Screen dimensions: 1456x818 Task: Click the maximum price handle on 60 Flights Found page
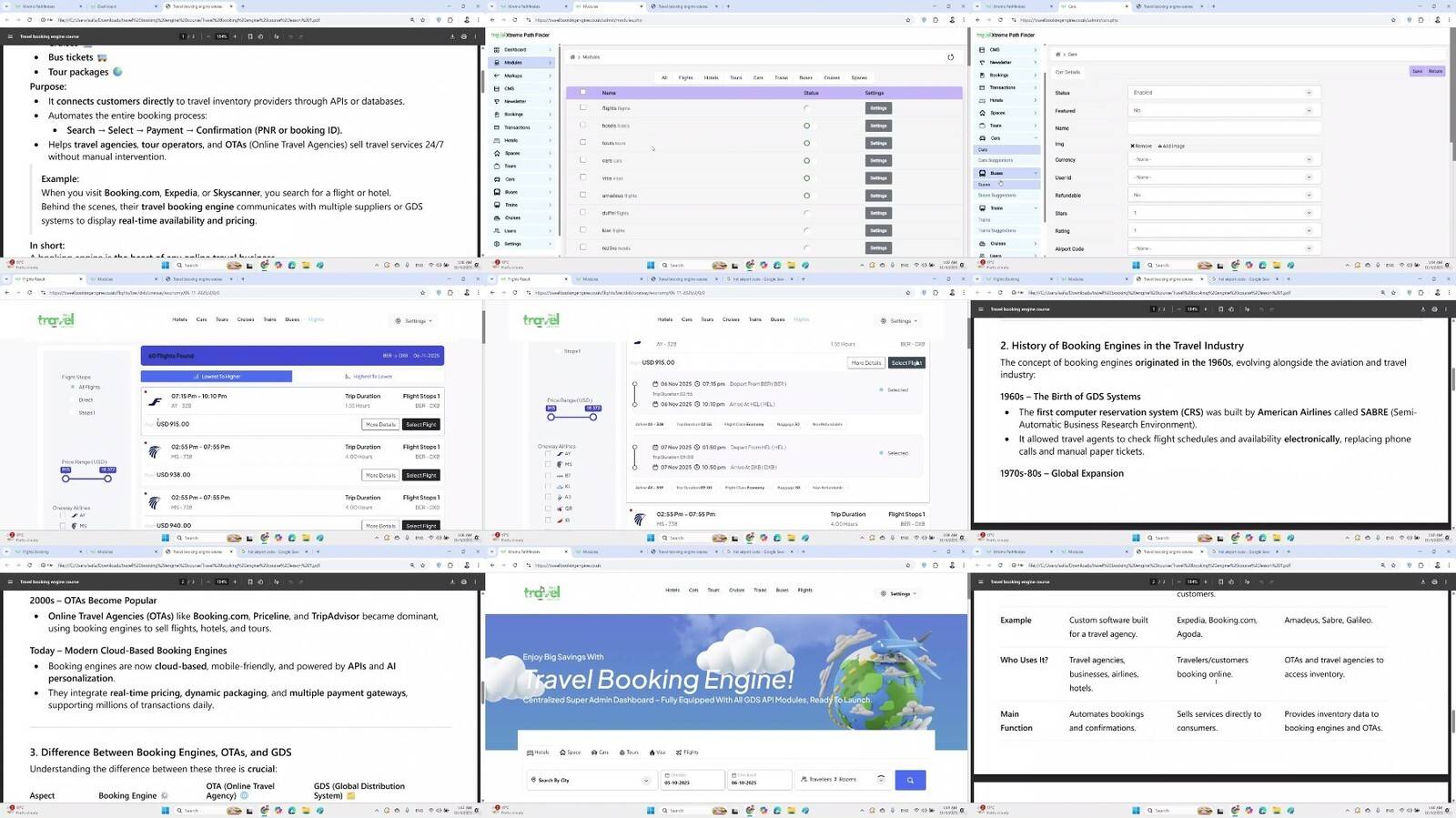(x=107, y=479)
